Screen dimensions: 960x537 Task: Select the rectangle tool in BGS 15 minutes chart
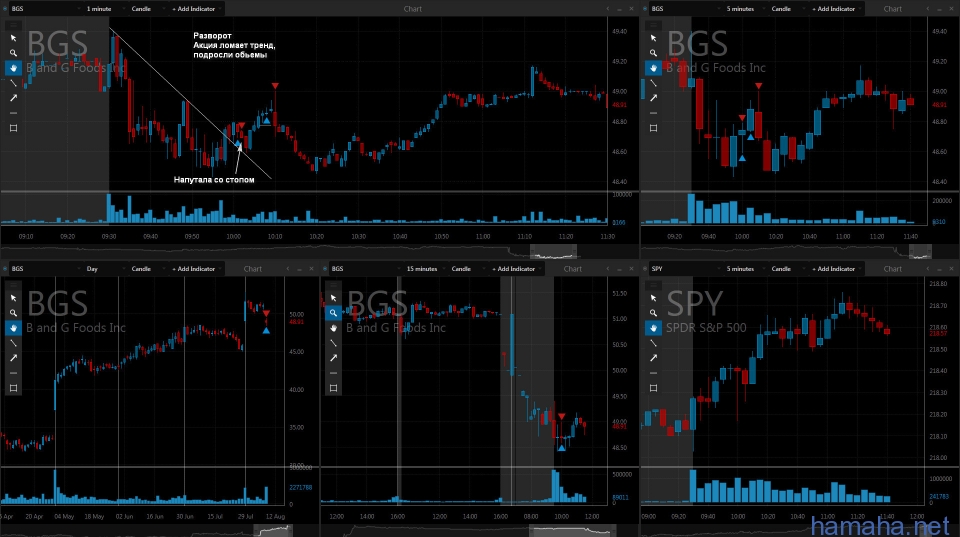333,388
